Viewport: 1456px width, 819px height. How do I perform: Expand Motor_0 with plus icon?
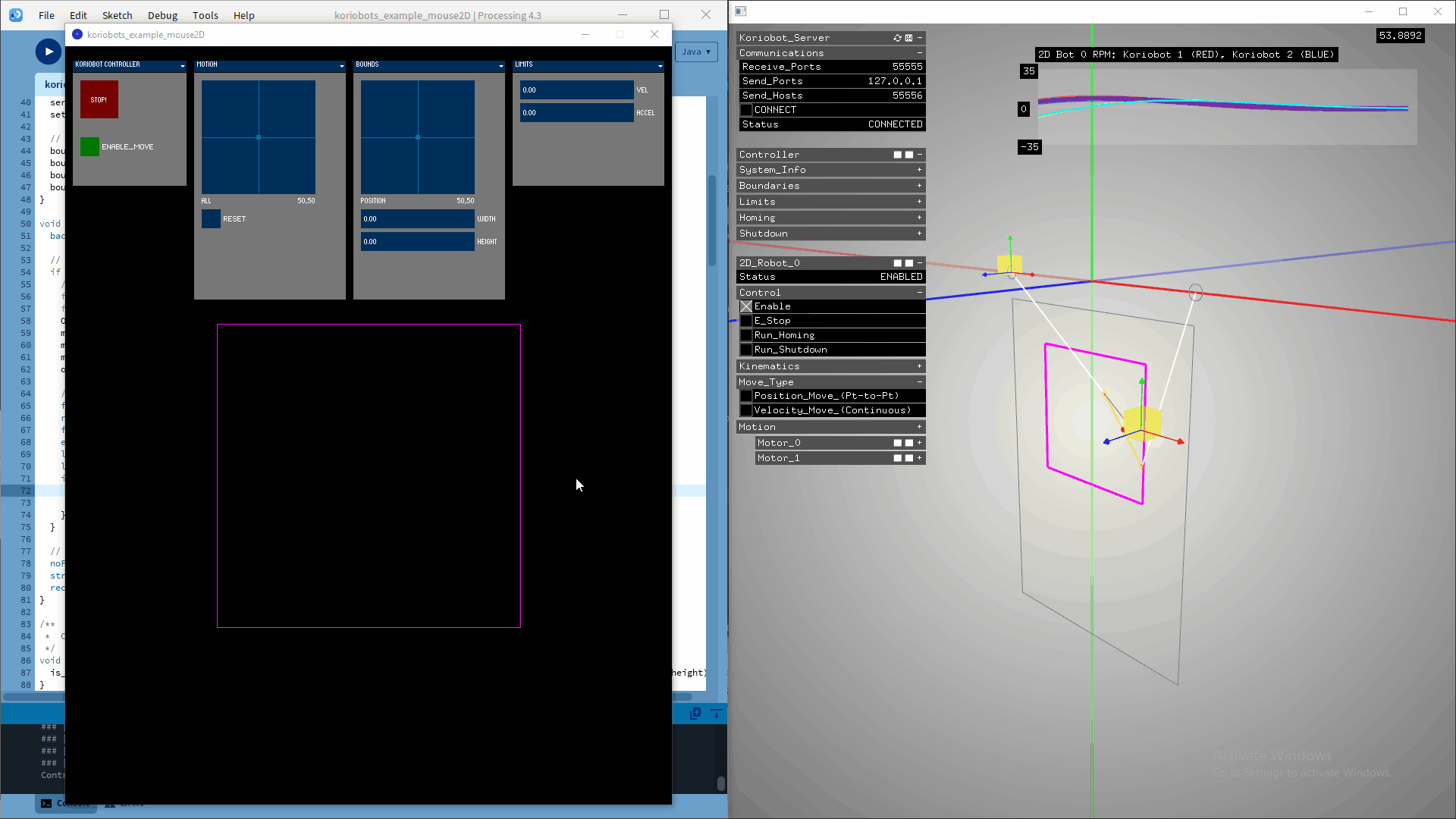(920, 443)
